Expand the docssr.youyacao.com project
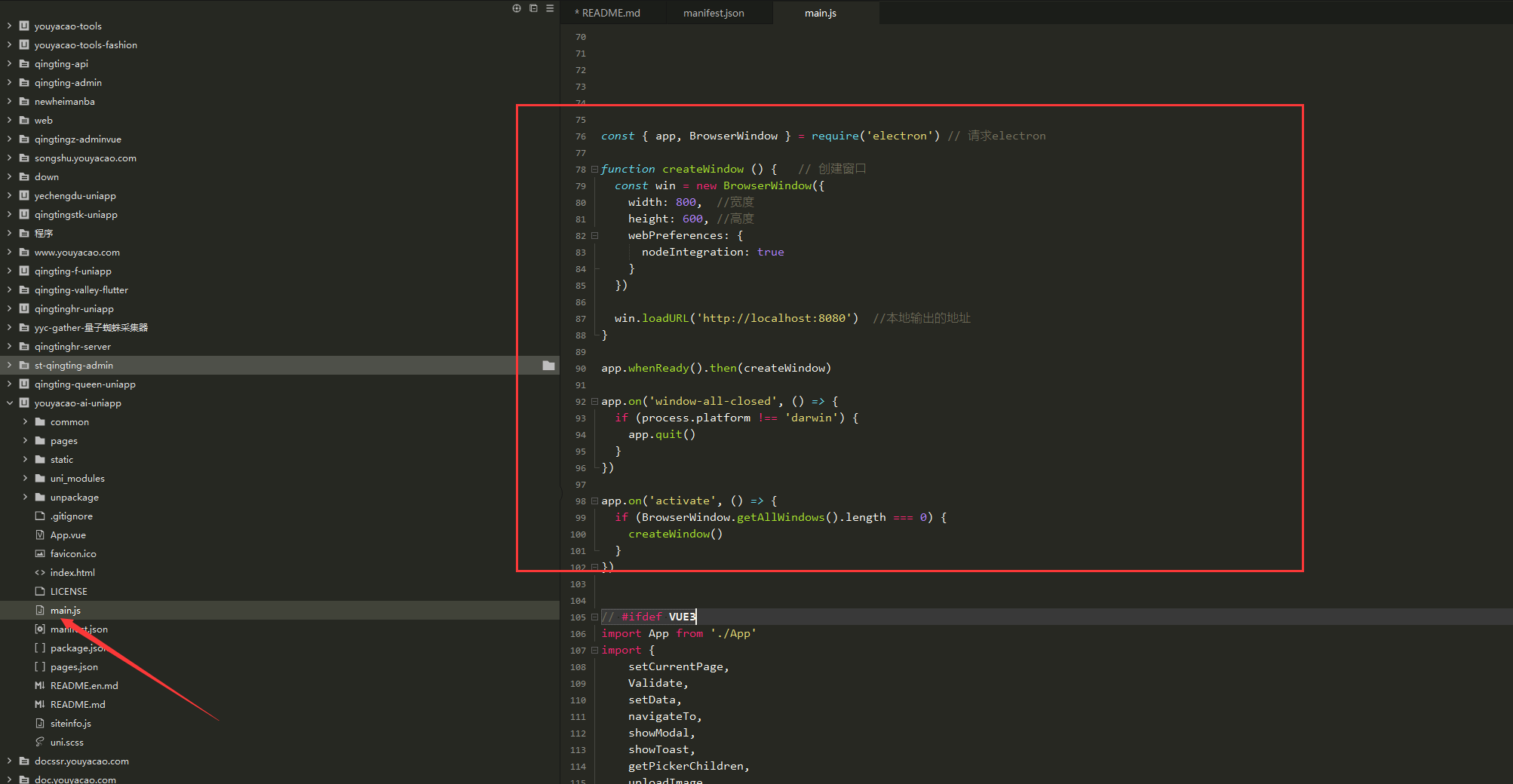The width and height of the screenshot is (1513, 784). [9, 761]
